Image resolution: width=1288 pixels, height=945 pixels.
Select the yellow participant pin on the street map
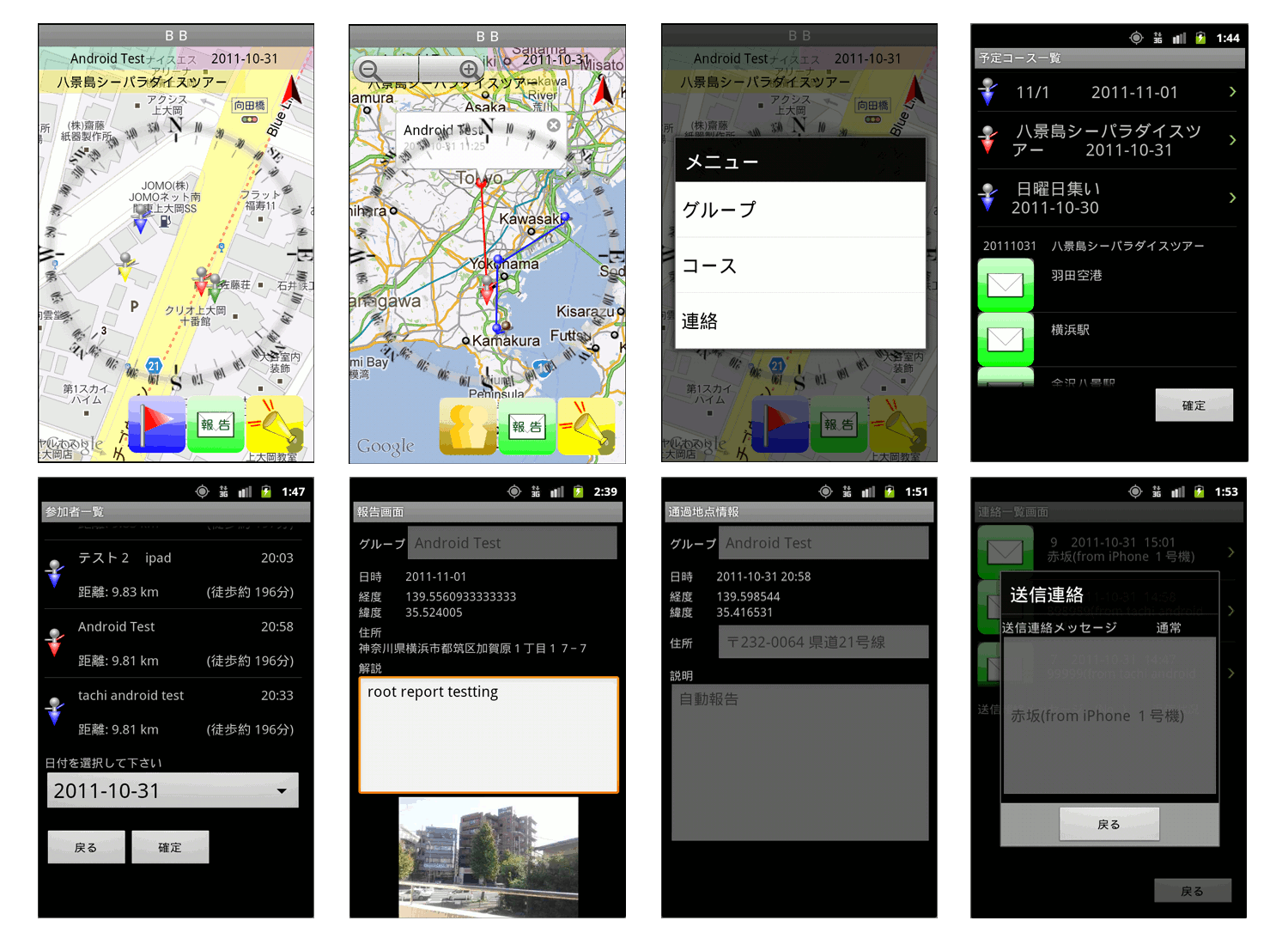[126, 266]
